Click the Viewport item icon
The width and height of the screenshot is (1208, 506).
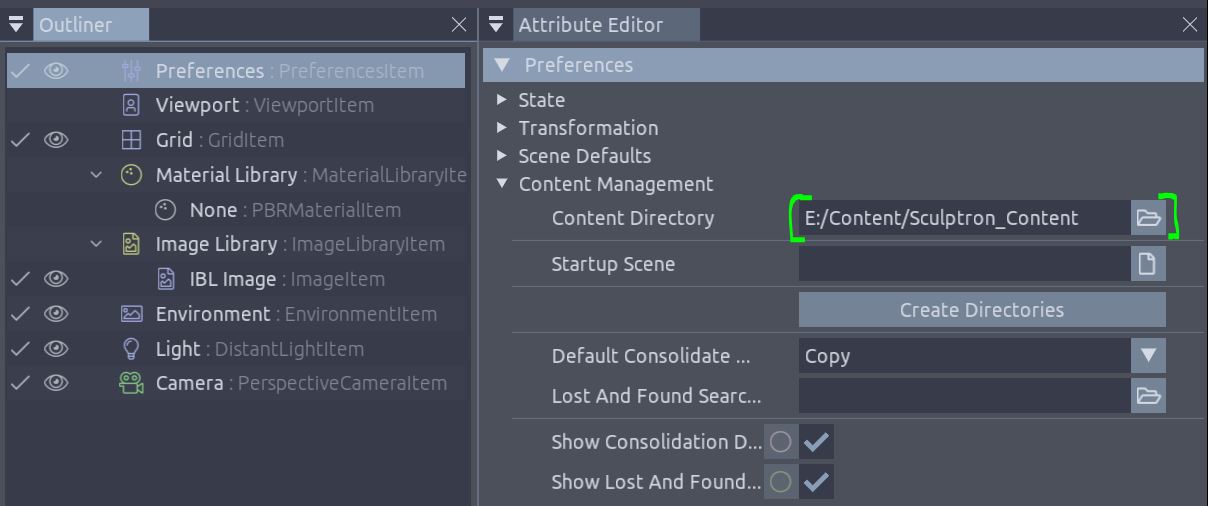tap(131, 105)
